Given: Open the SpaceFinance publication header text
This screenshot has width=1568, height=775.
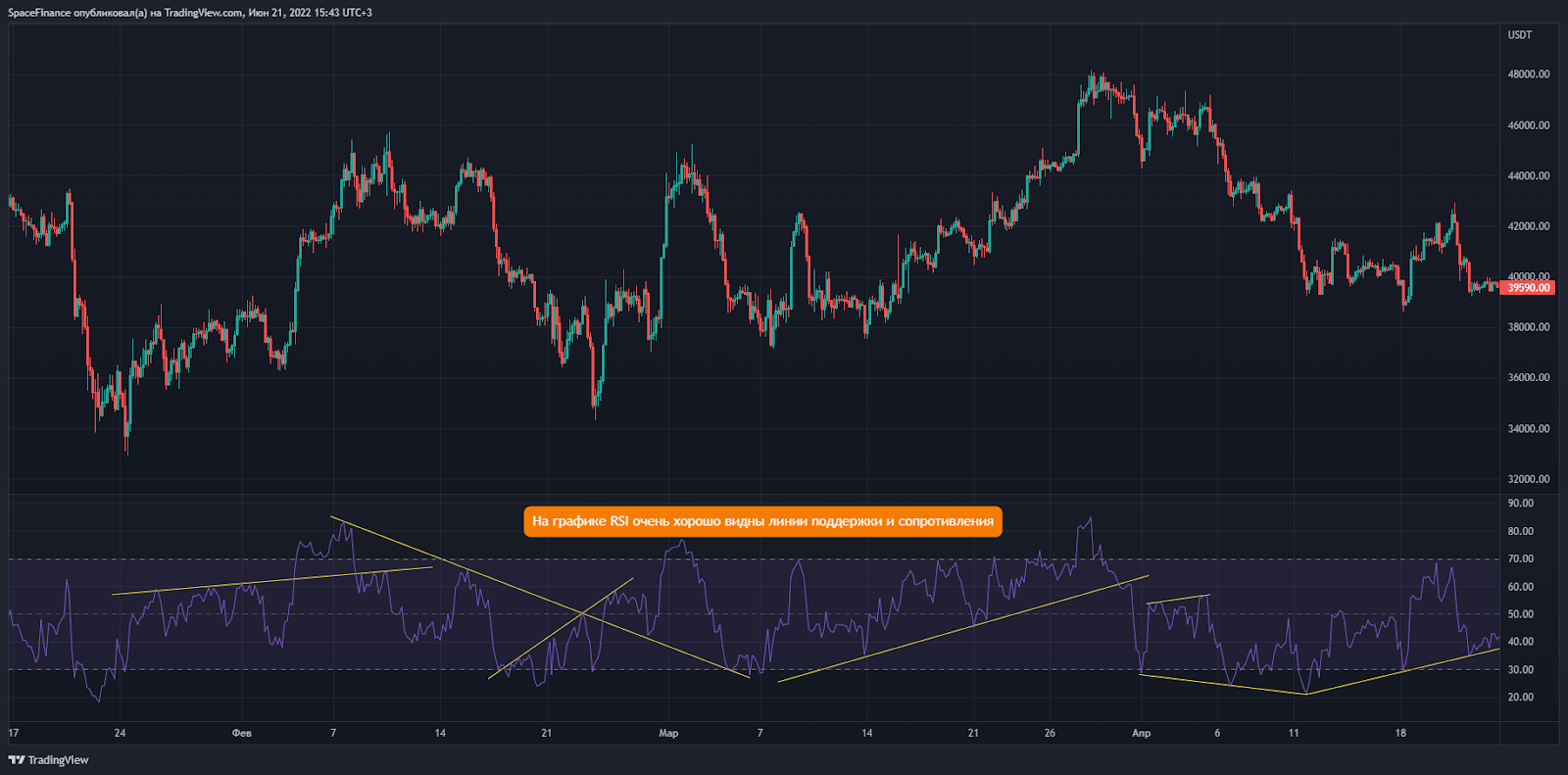Looking at the screenshot, I should click(x=190, y=13).
